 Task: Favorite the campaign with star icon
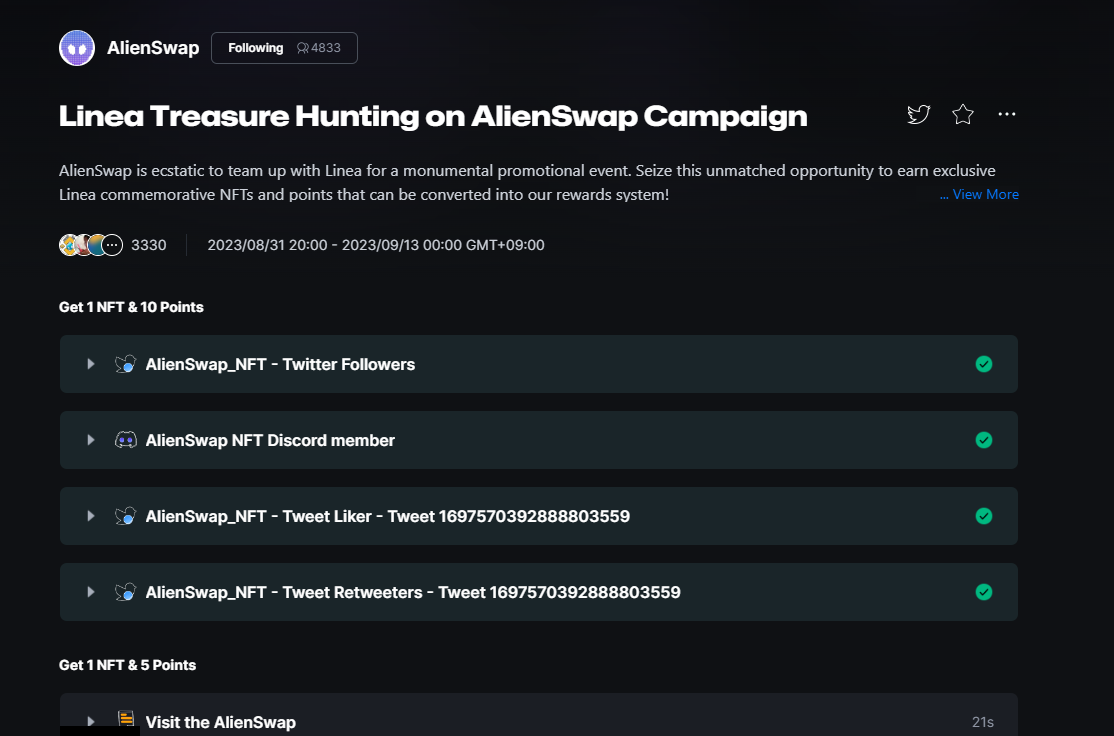[963, 114]
